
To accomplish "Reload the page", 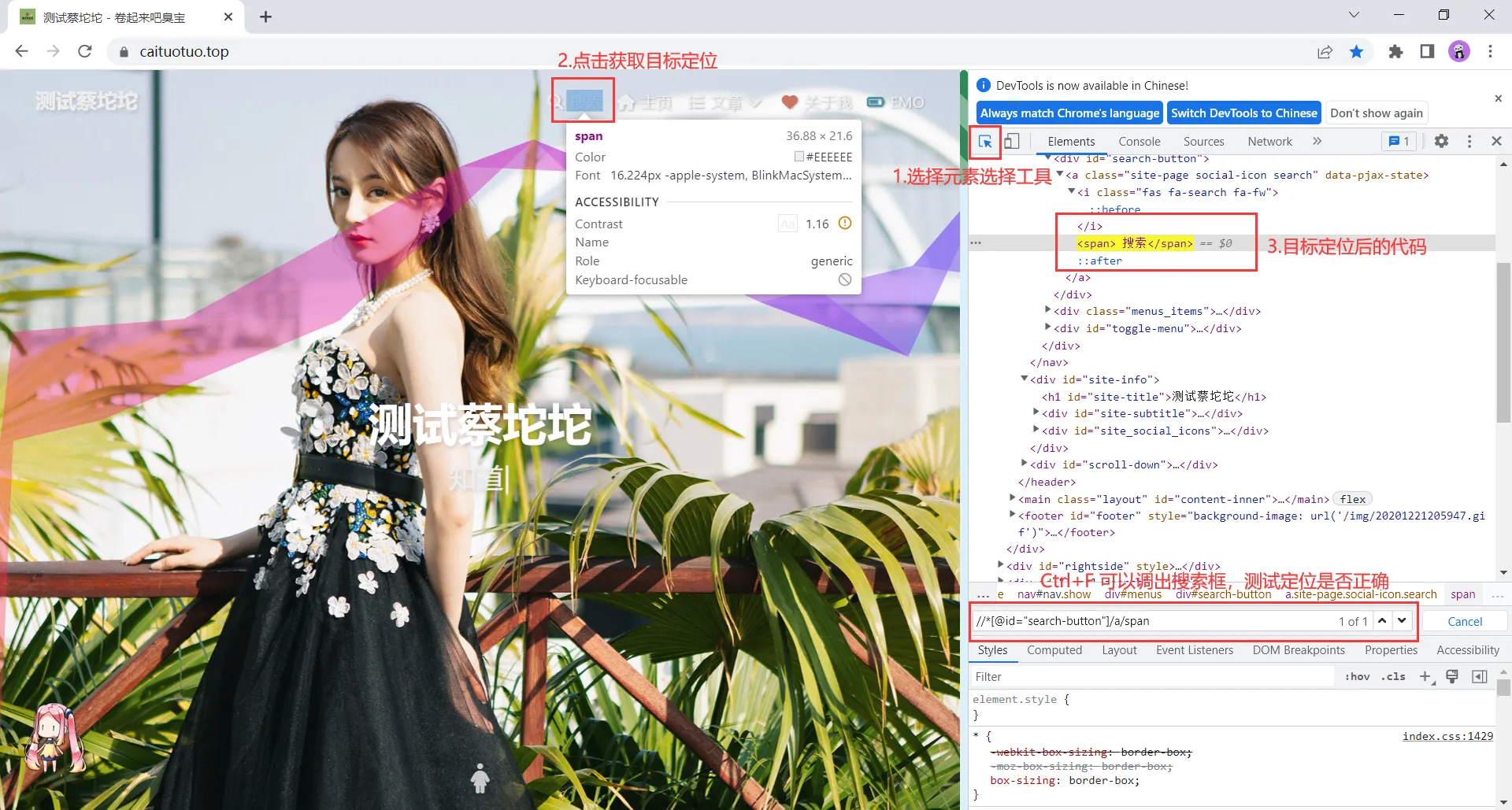I will (85, 51).
